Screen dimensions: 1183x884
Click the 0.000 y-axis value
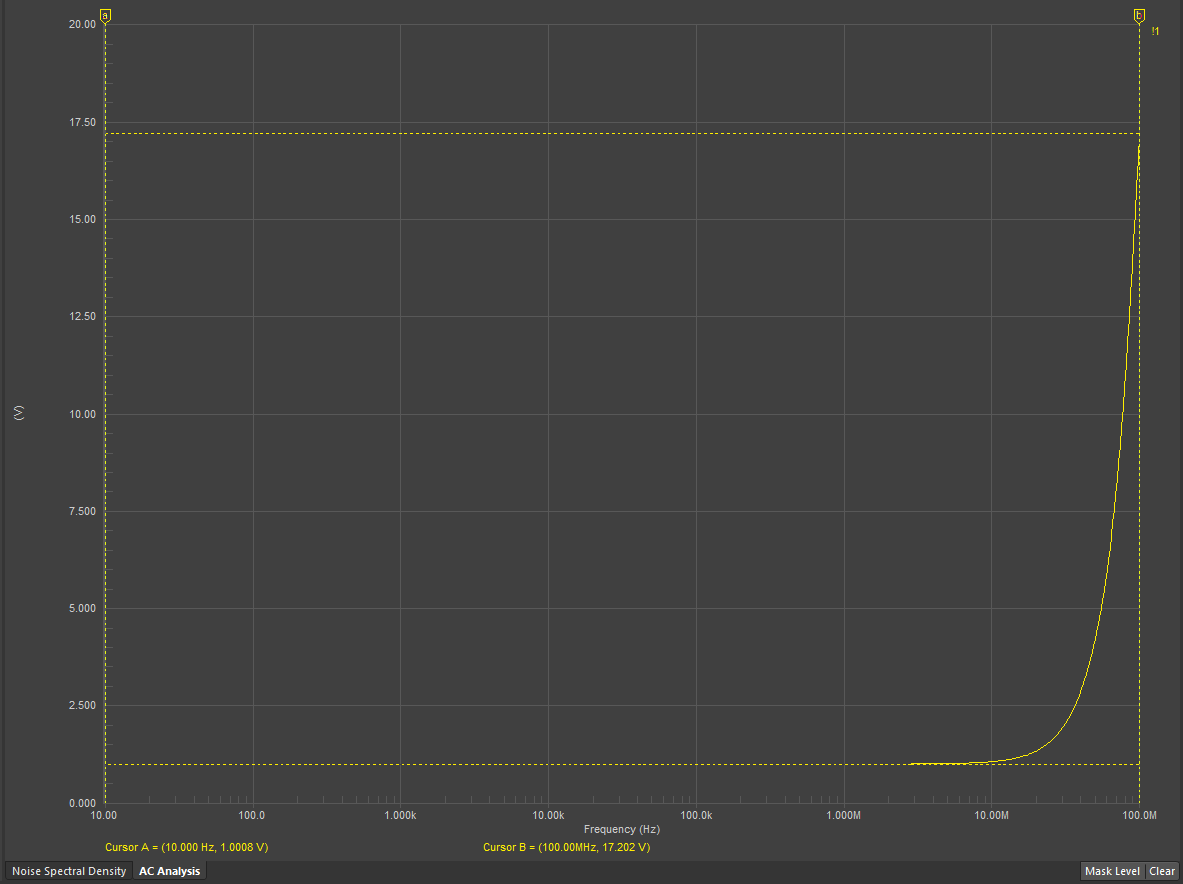click(x=83, y=803)
